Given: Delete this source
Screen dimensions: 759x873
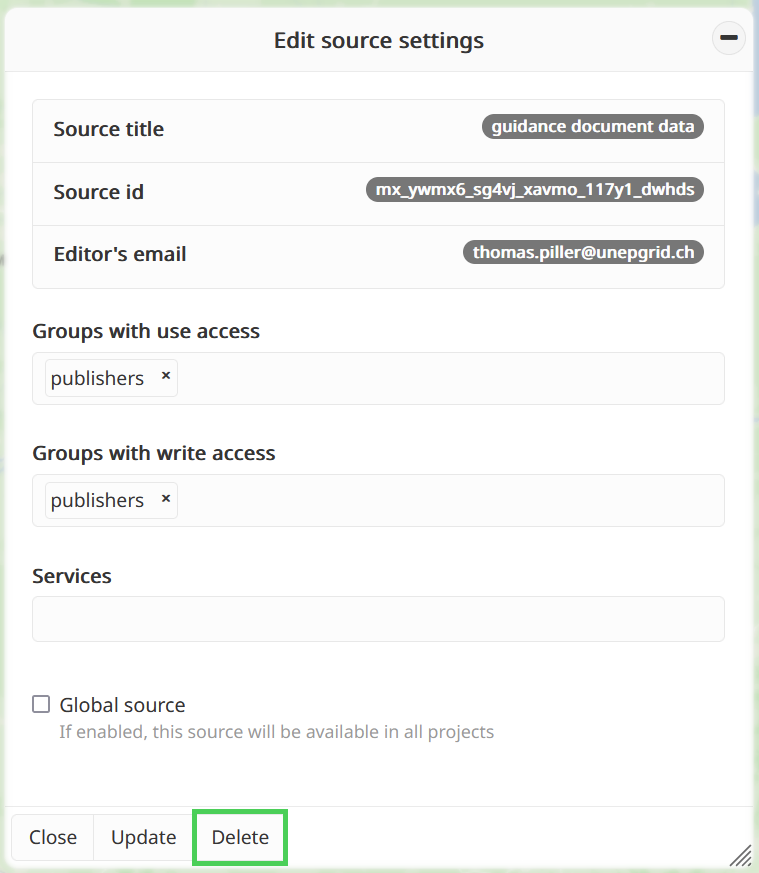Looking at the screenshot, I should tap(240, 837).
